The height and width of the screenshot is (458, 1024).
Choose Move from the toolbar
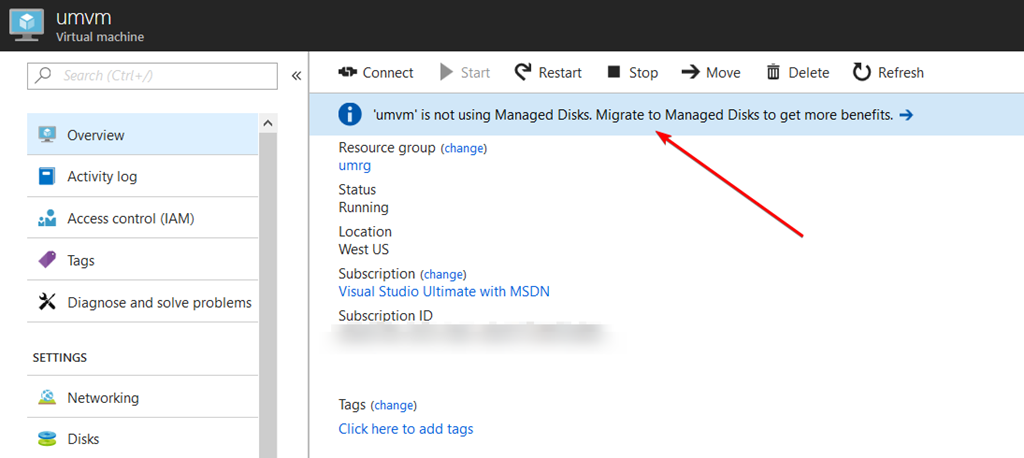[x=723, y=73]
